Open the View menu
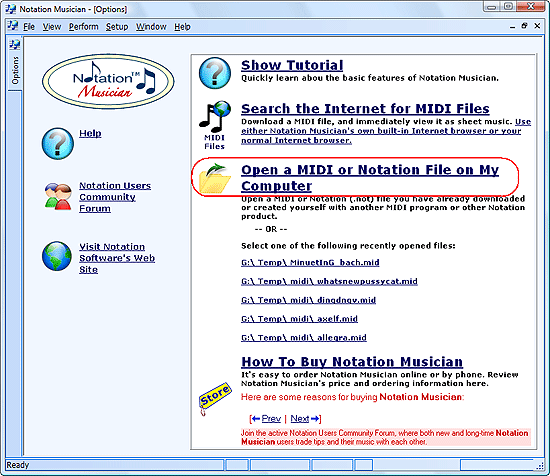 tap(52, 27)
